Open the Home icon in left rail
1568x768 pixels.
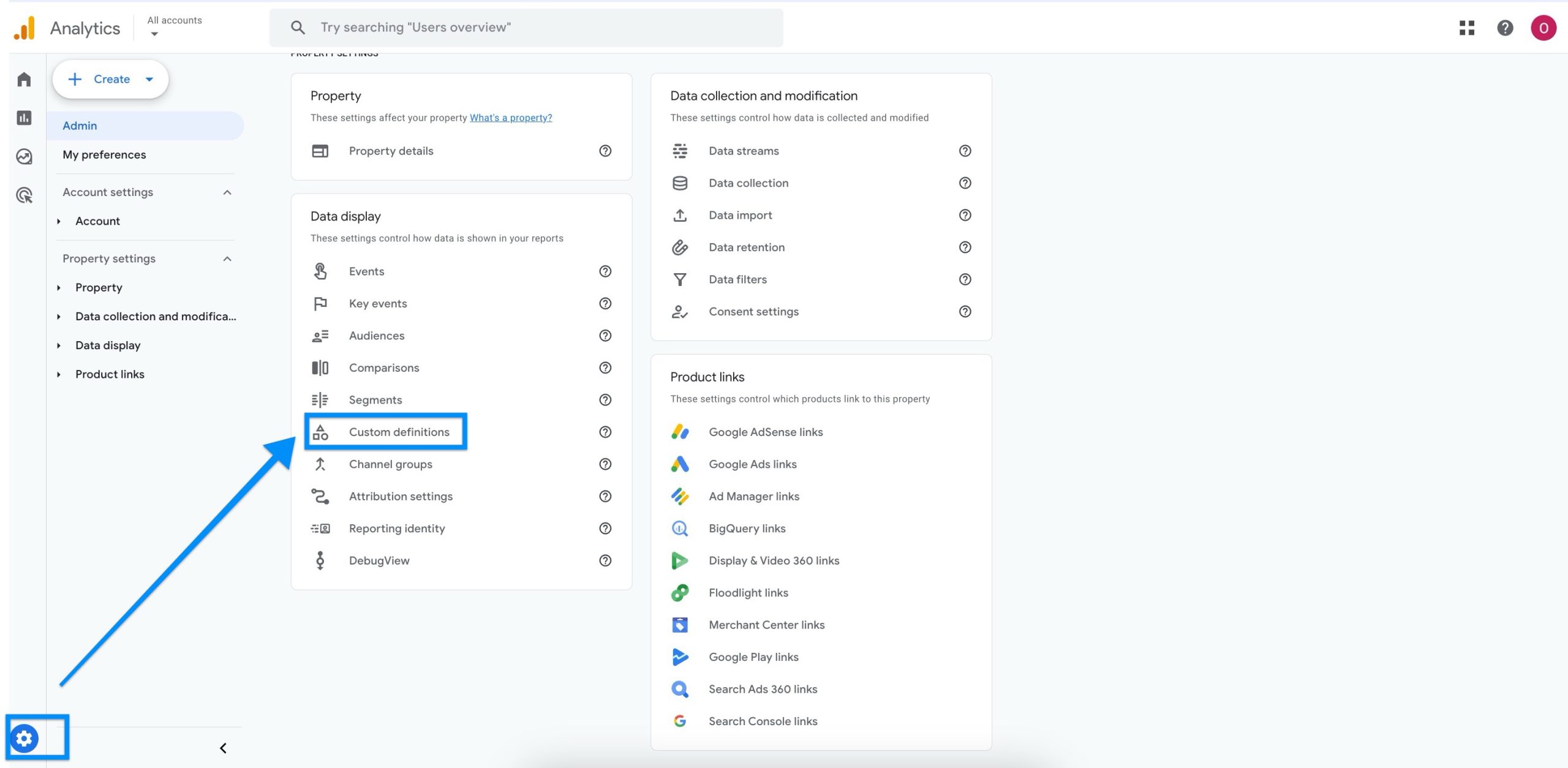24,80
